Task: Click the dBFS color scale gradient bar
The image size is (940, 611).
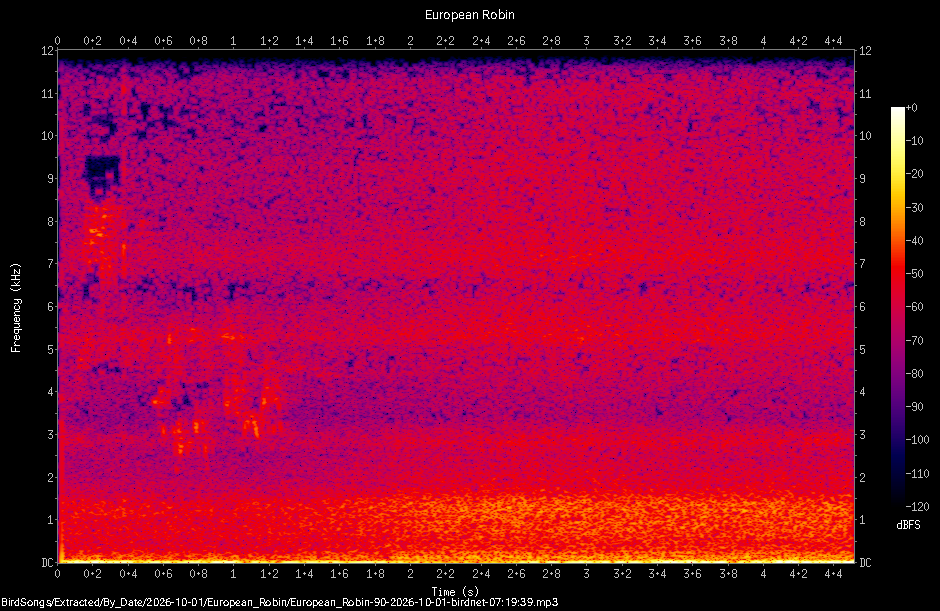Action: pyautogui.click(x=897, y=307)
